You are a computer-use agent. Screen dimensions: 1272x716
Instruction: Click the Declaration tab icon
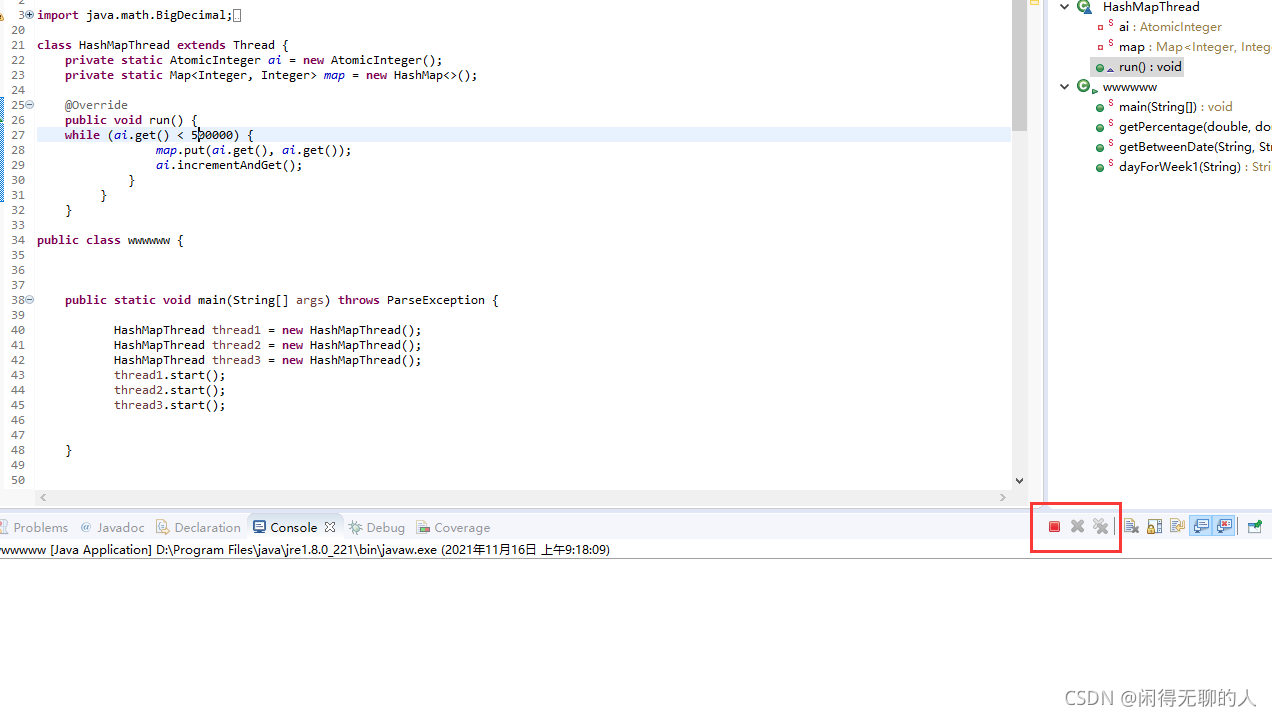(163, 527)
